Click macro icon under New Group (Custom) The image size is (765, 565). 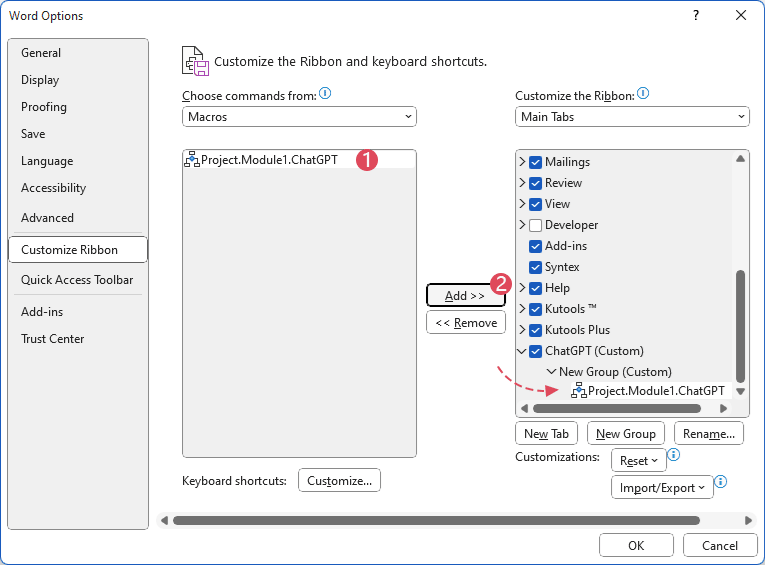point(578,391)
